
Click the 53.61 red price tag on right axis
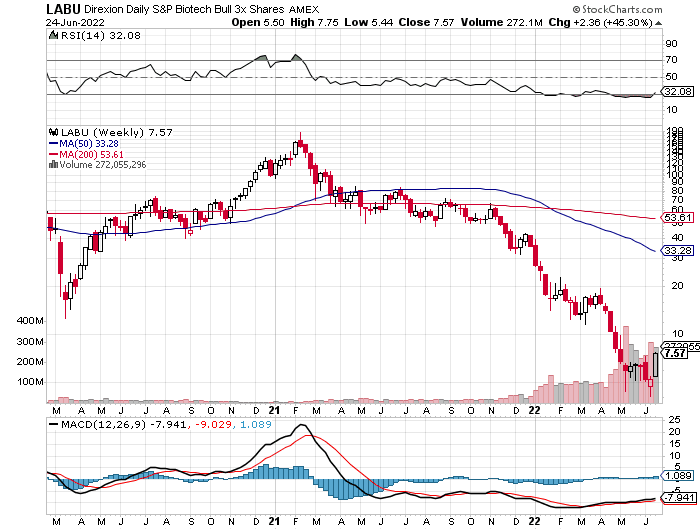678,218
